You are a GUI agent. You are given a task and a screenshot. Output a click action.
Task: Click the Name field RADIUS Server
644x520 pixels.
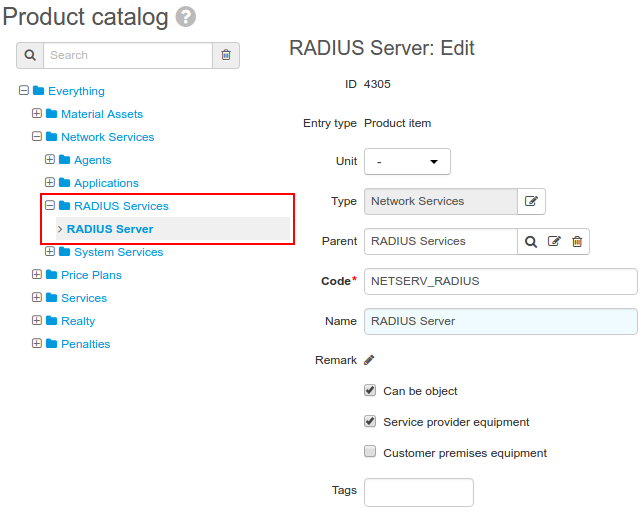501,321
